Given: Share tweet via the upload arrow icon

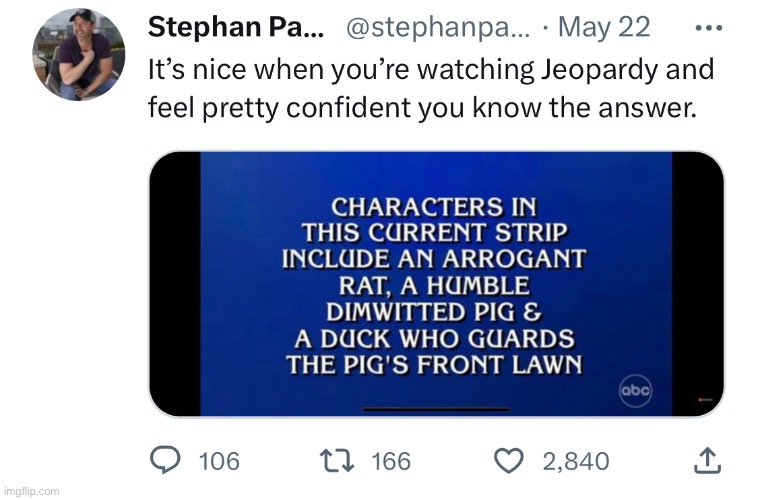Looking at the screenshot, I should [x=707, y=460].
